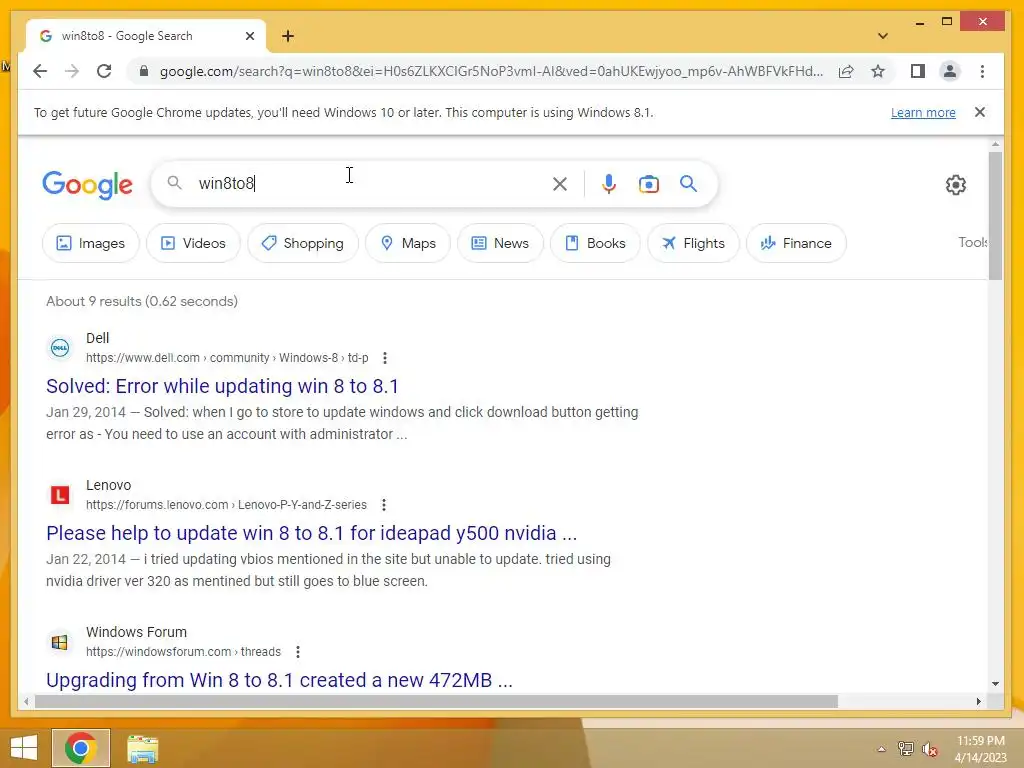Dismiss the Chrome update notification bar

(x=980, y=112)
